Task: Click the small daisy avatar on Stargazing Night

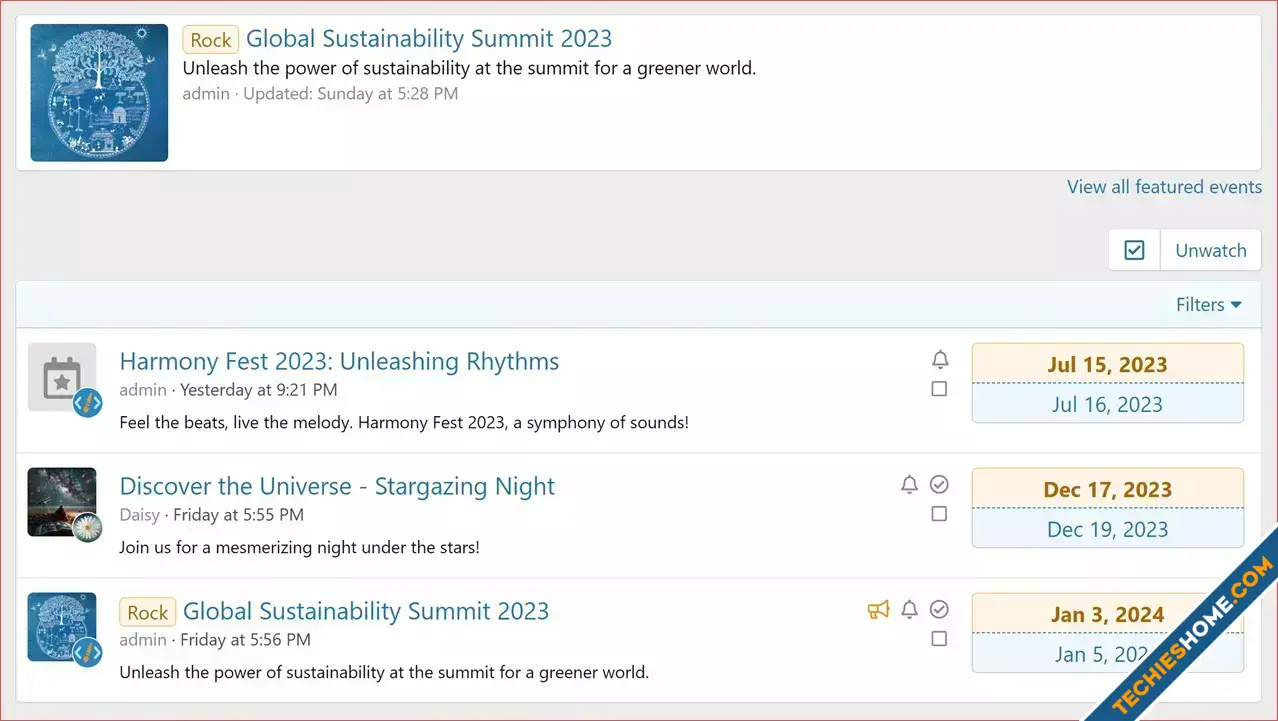Action: tap(88, 528)
